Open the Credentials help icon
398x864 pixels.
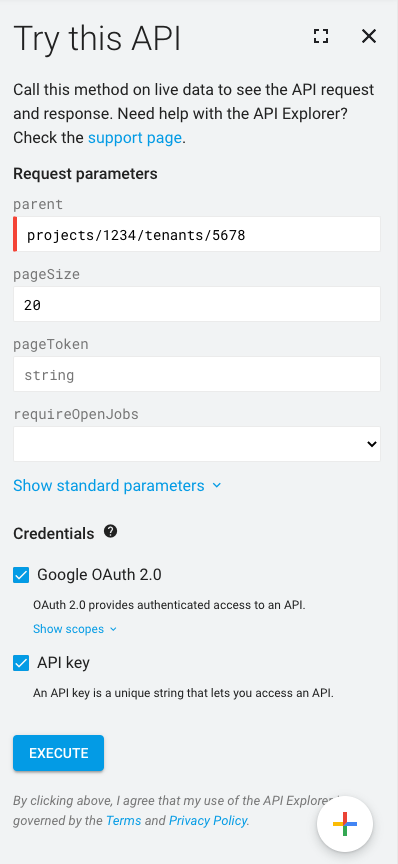coord(110,532)
